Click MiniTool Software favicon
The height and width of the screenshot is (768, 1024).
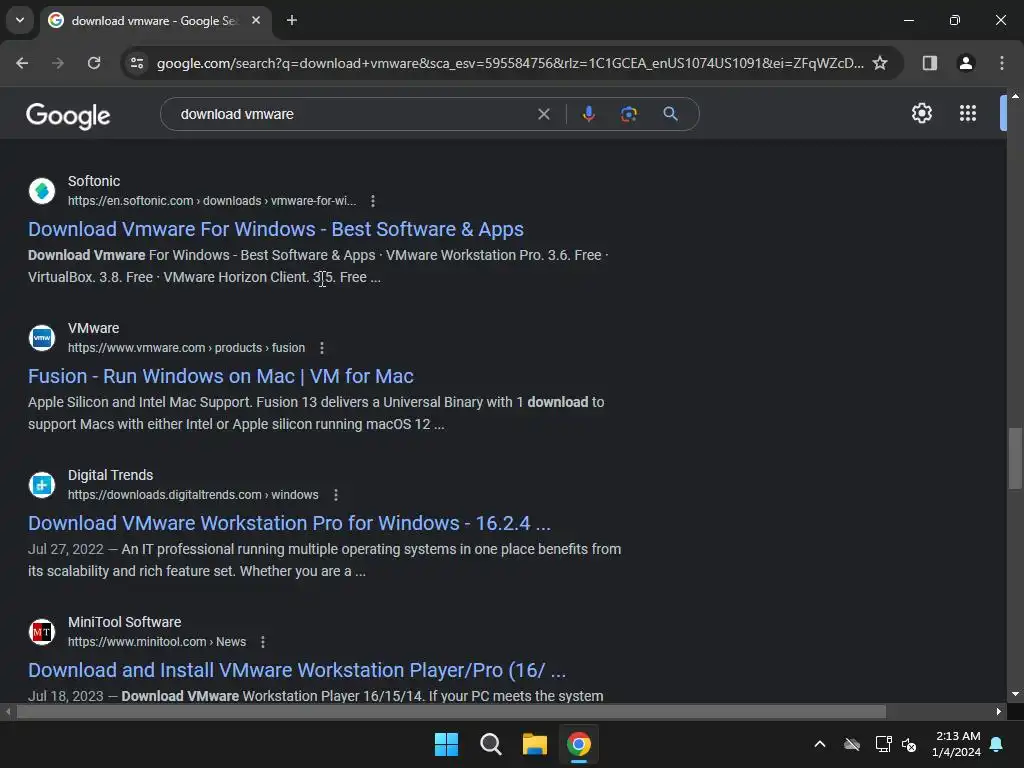[x=42, y=632]
